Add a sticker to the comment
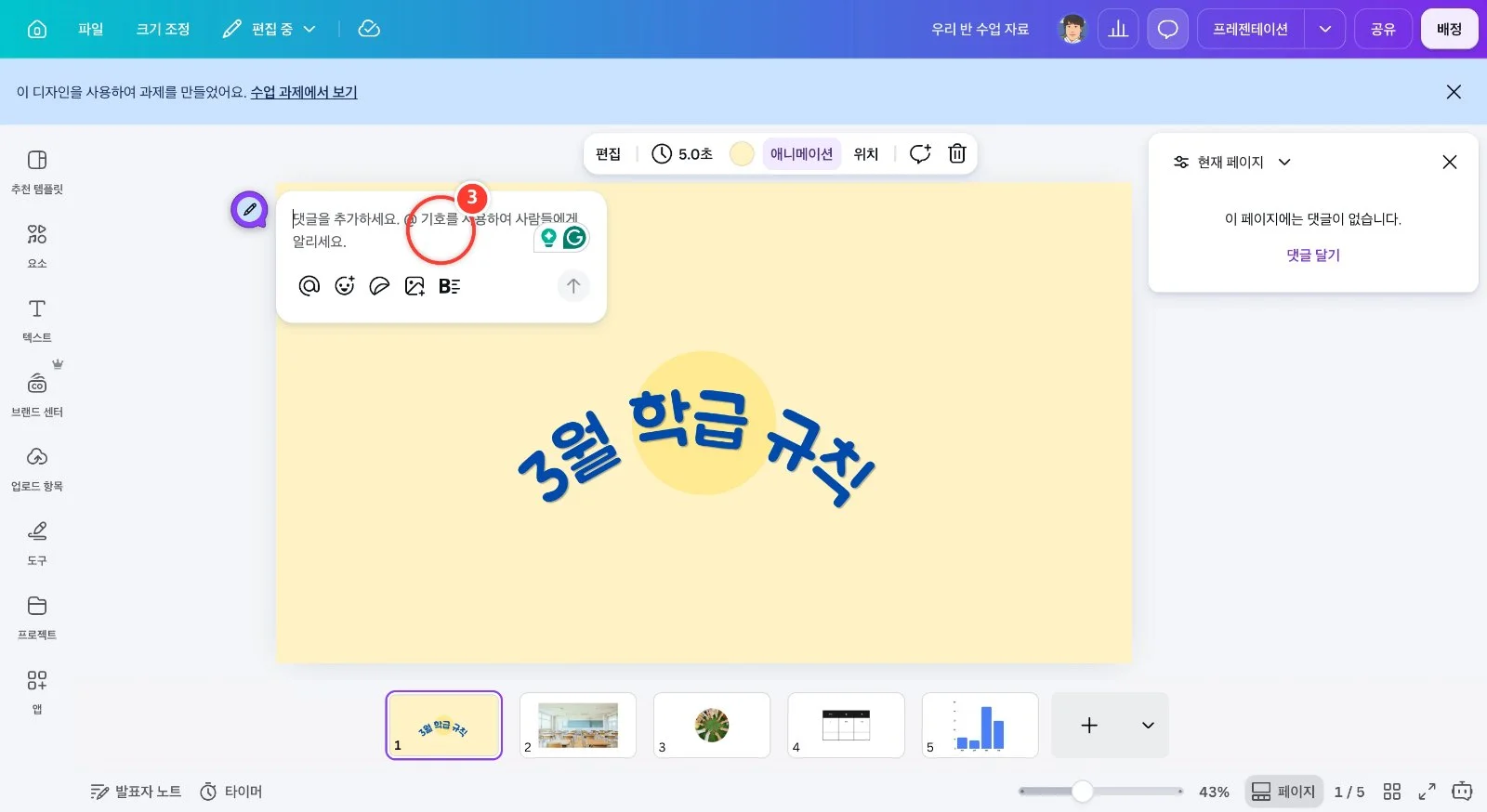 click(x=379, y=285)
